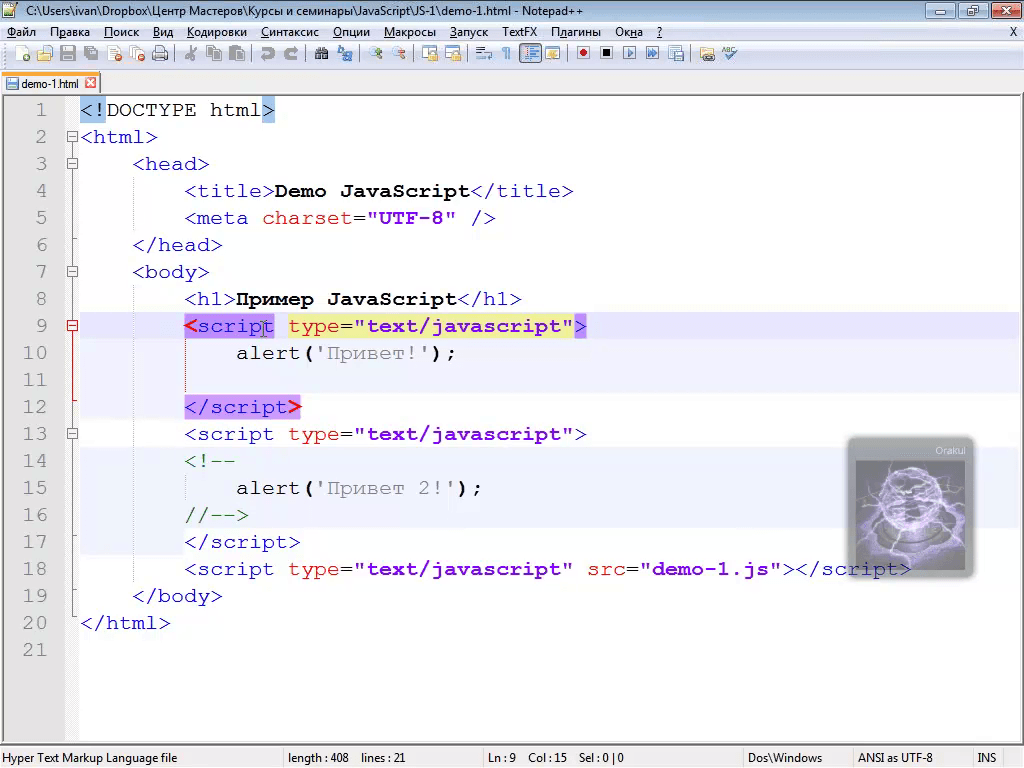Click the Zoom In magnifier icon
Screen dimensions: 1024x768
tap(376, 54)
